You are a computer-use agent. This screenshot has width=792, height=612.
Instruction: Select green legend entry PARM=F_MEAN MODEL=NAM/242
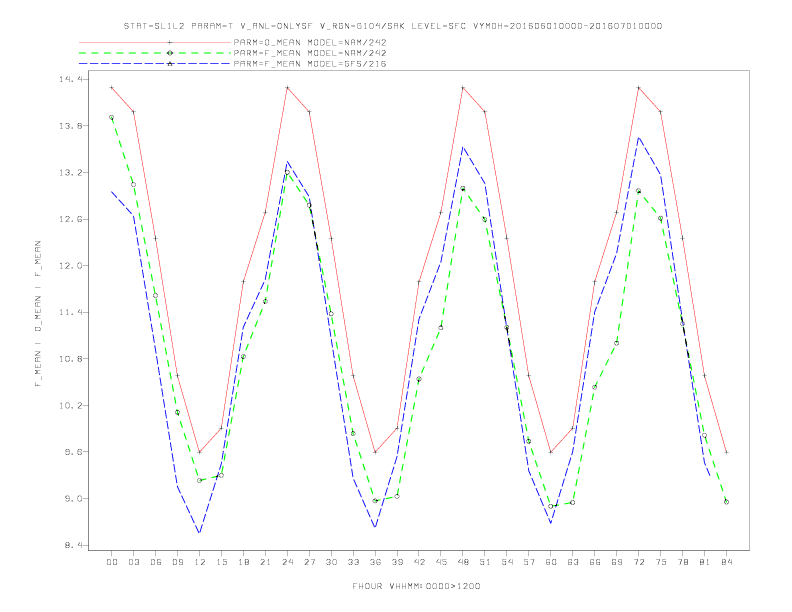click(x=310, y=53)
